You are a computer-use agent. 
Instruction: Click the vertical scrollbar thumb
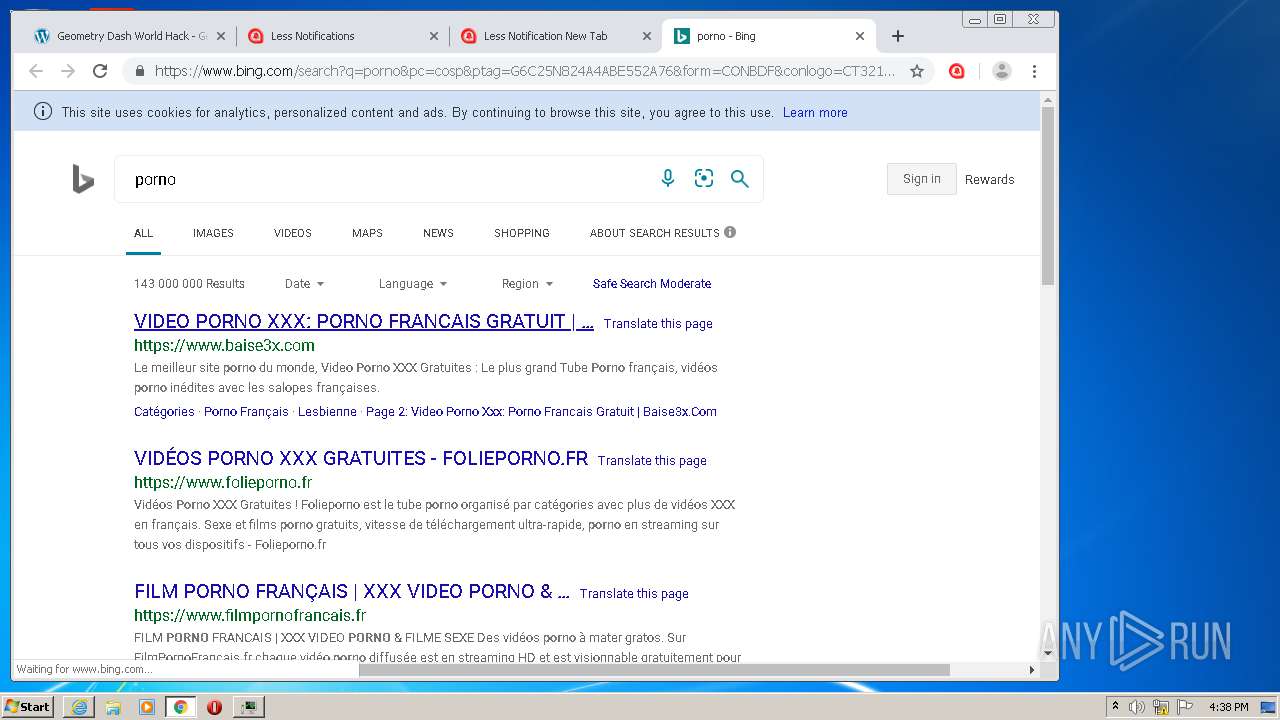coord(1048,195)
